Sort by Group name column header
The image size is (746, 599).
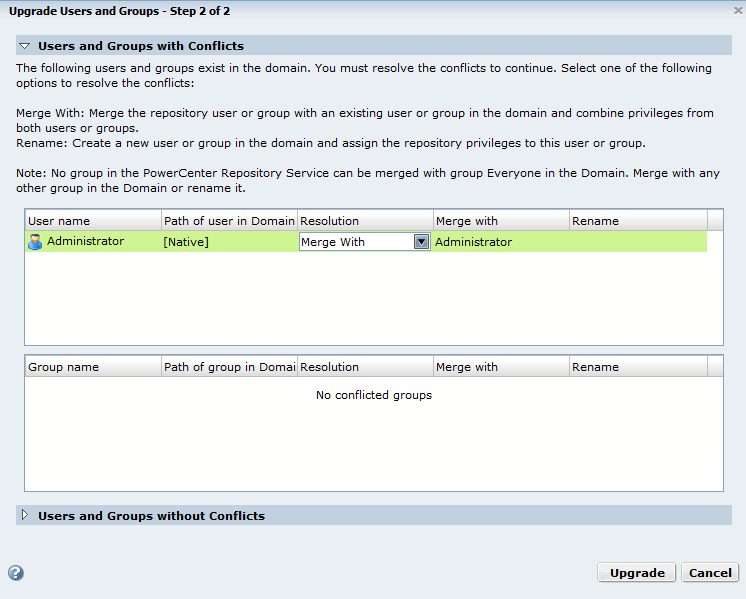(x=92, y=367)
